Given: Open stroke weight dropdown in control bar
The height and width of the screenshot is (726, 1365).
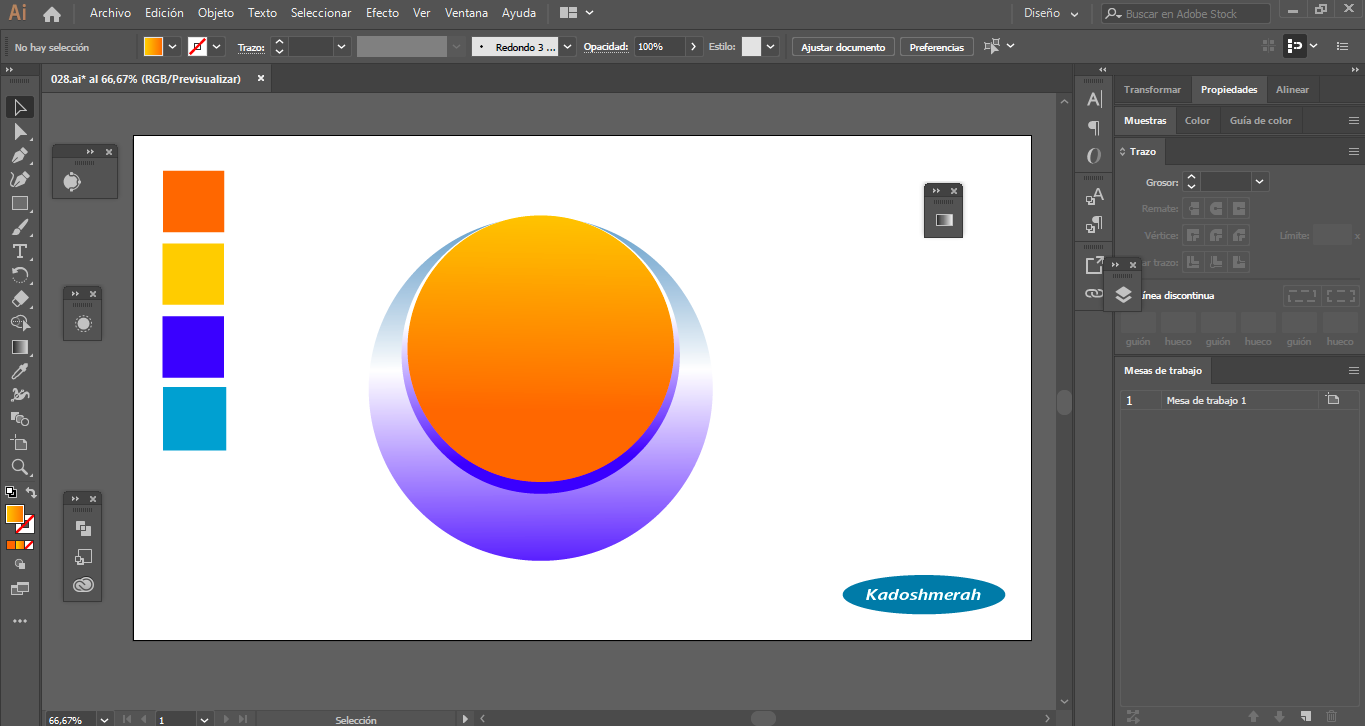Looking at the screenshot, I should [342, 47].
